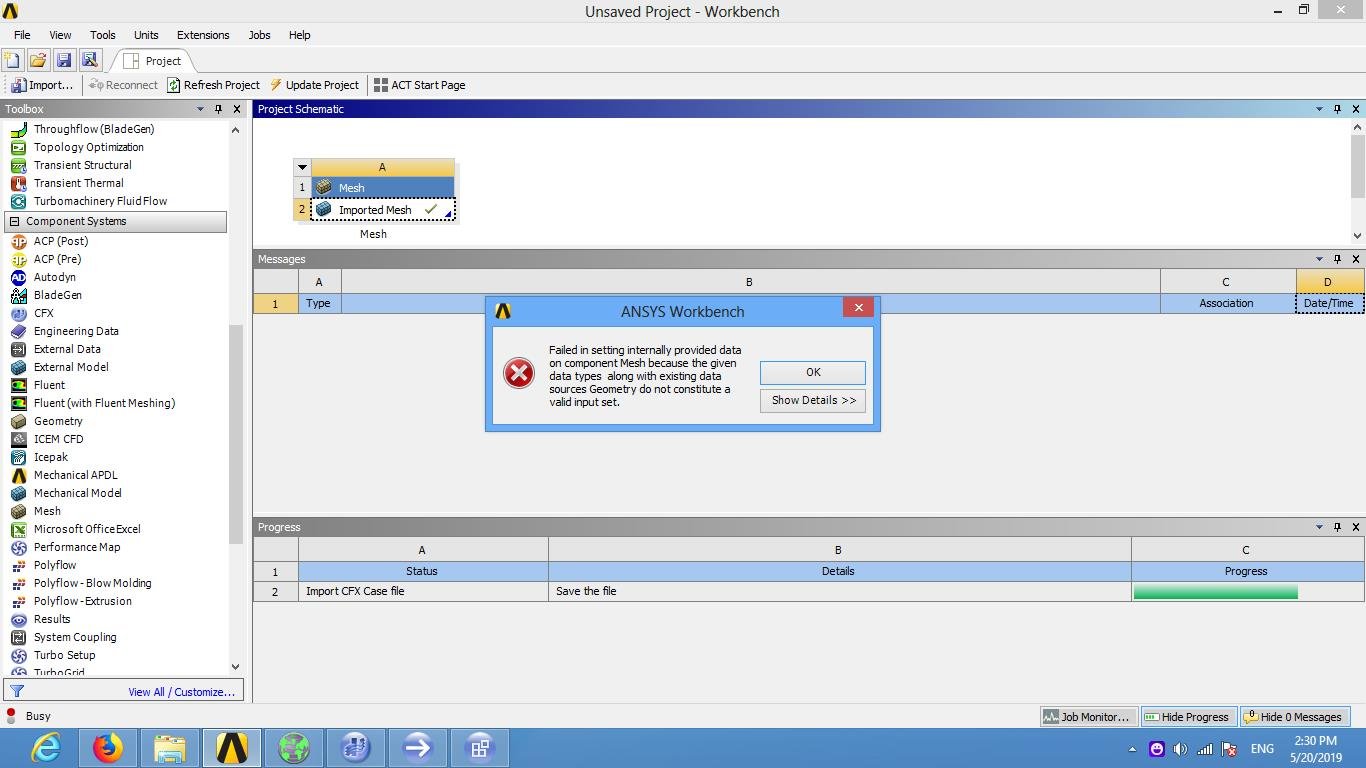The height and width of the screenshot is (768, 1366).
Task: Toggle the Progress panel pin
Action: coord(1337,527)
